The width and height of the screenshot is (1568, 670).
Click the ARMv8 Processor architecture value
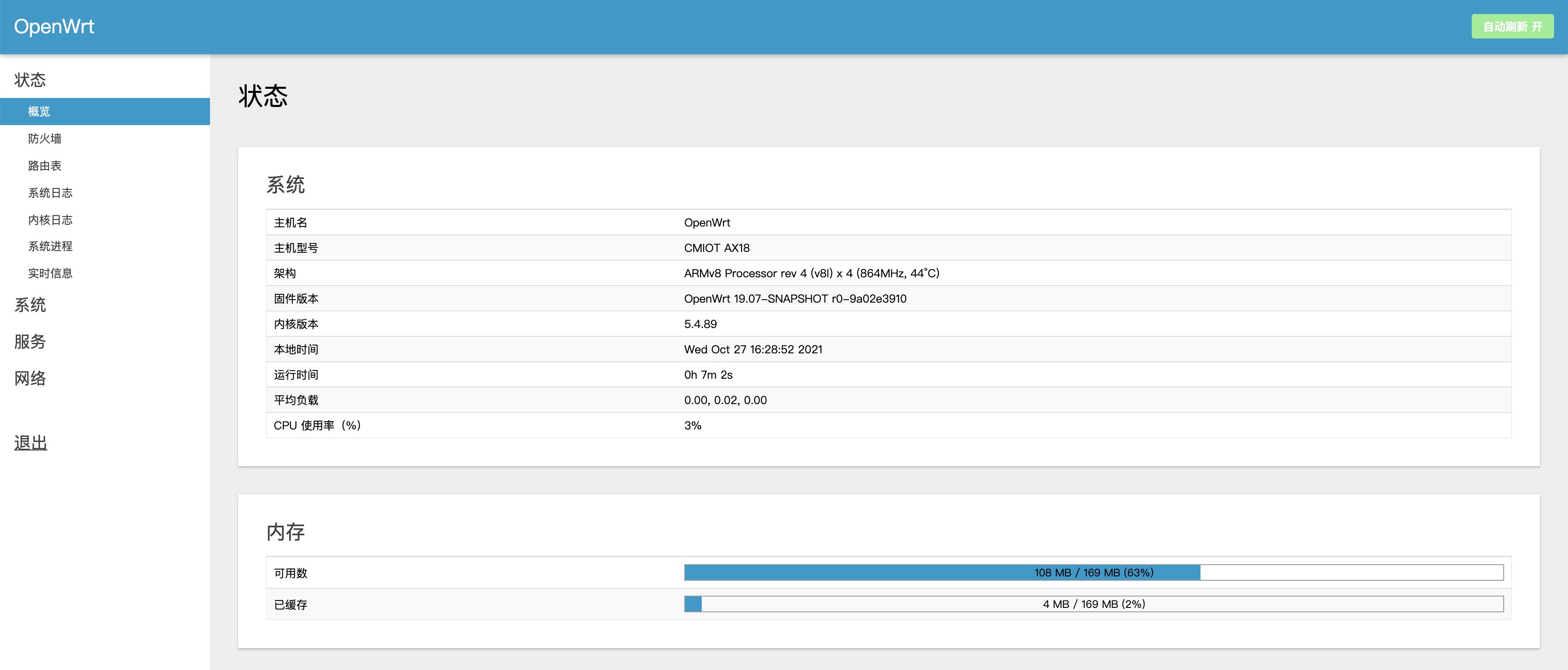click(x=812, y=273)
